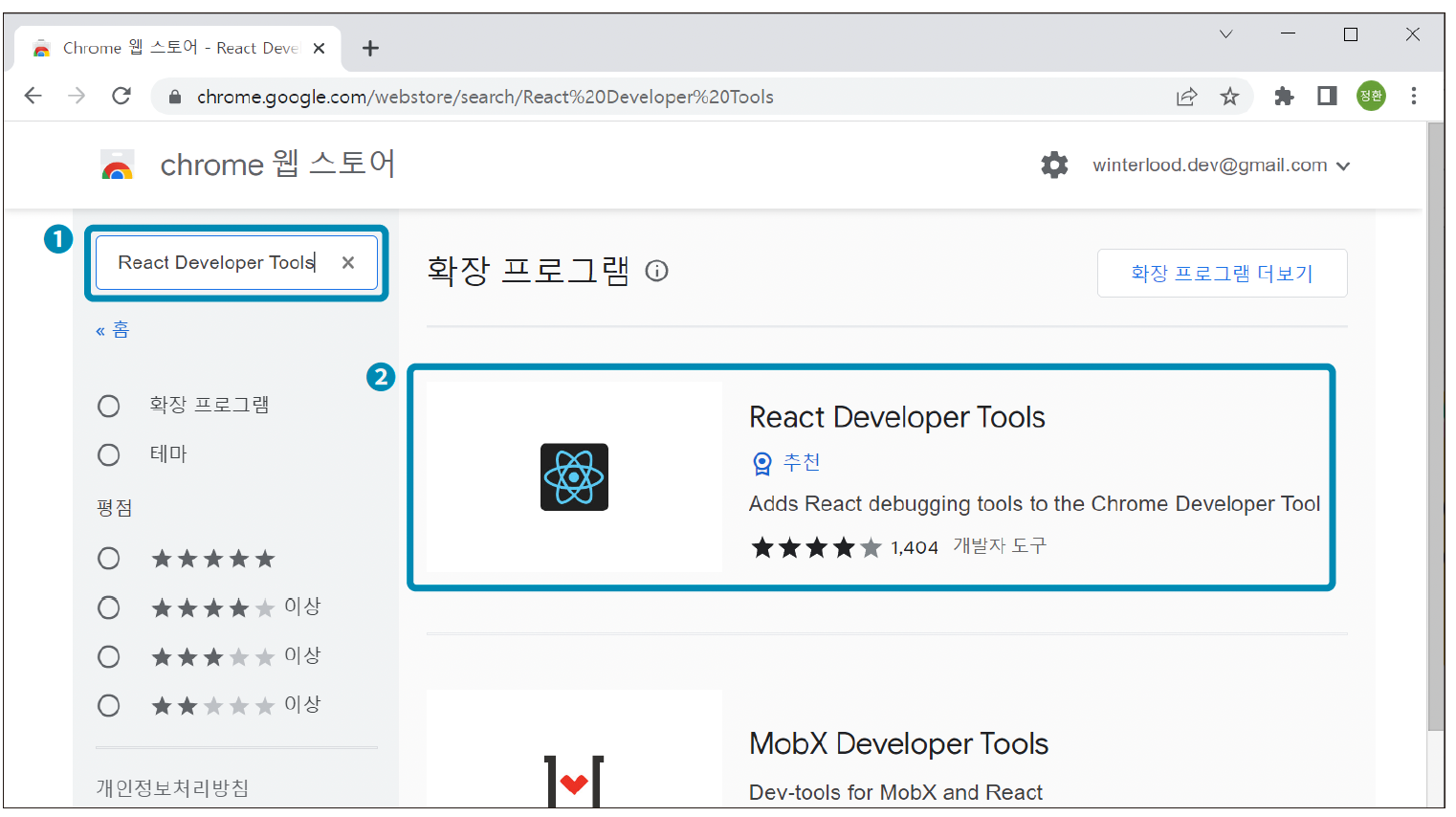Click the React atom logo thumbnail
Viewport: 1456px width, 817px height.
click(x=574, y=476)
